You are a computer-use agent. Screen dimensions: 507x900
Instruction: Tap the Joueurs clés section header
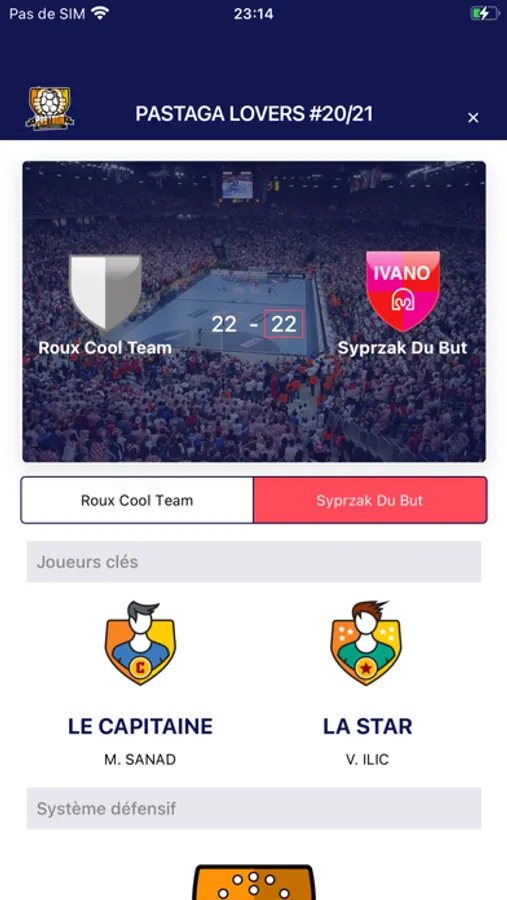click(254, 561)
